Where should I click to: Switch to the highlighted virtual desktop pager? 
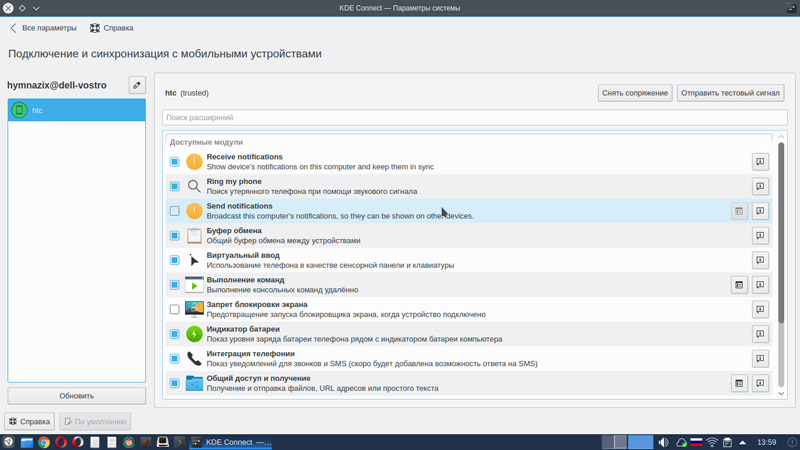click(x=640, y=442)
